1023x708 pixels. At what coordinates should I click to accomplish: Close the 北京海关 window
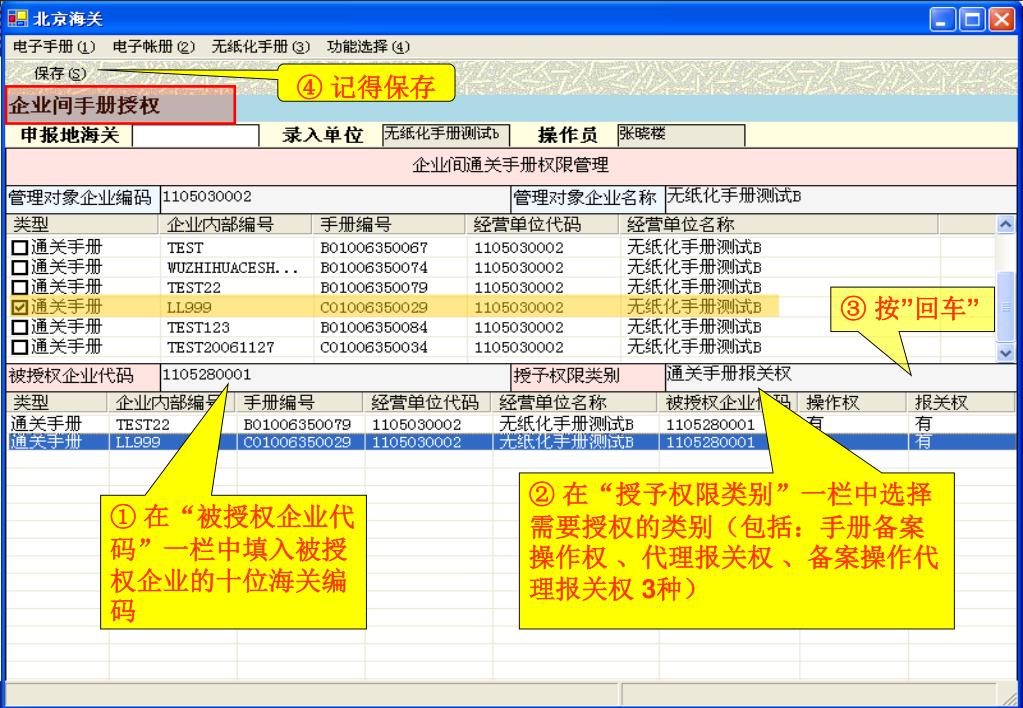point(1001,20)
